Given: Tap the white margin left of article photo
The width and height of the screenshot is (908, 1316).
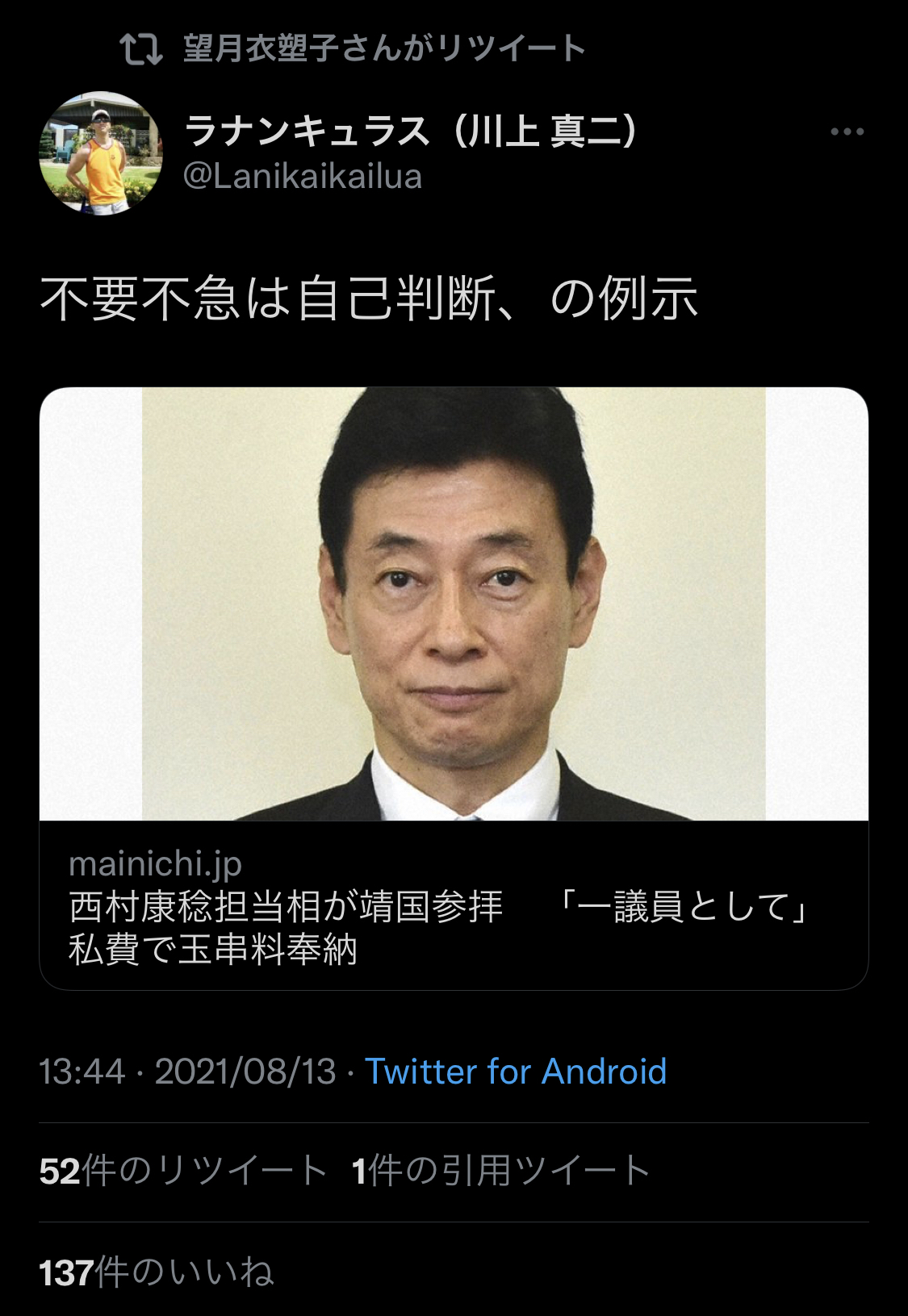Looking at the screenshot, I should click(91, 604).
